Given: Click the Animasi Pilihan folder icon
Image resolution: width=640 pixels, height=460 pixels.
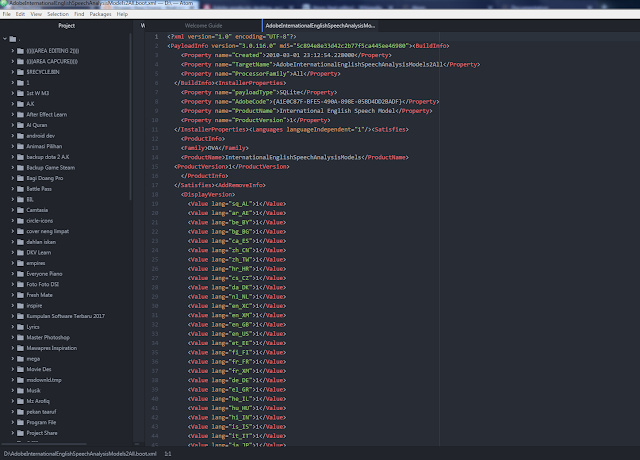Looking at the screenshot, I should [20, 147].
